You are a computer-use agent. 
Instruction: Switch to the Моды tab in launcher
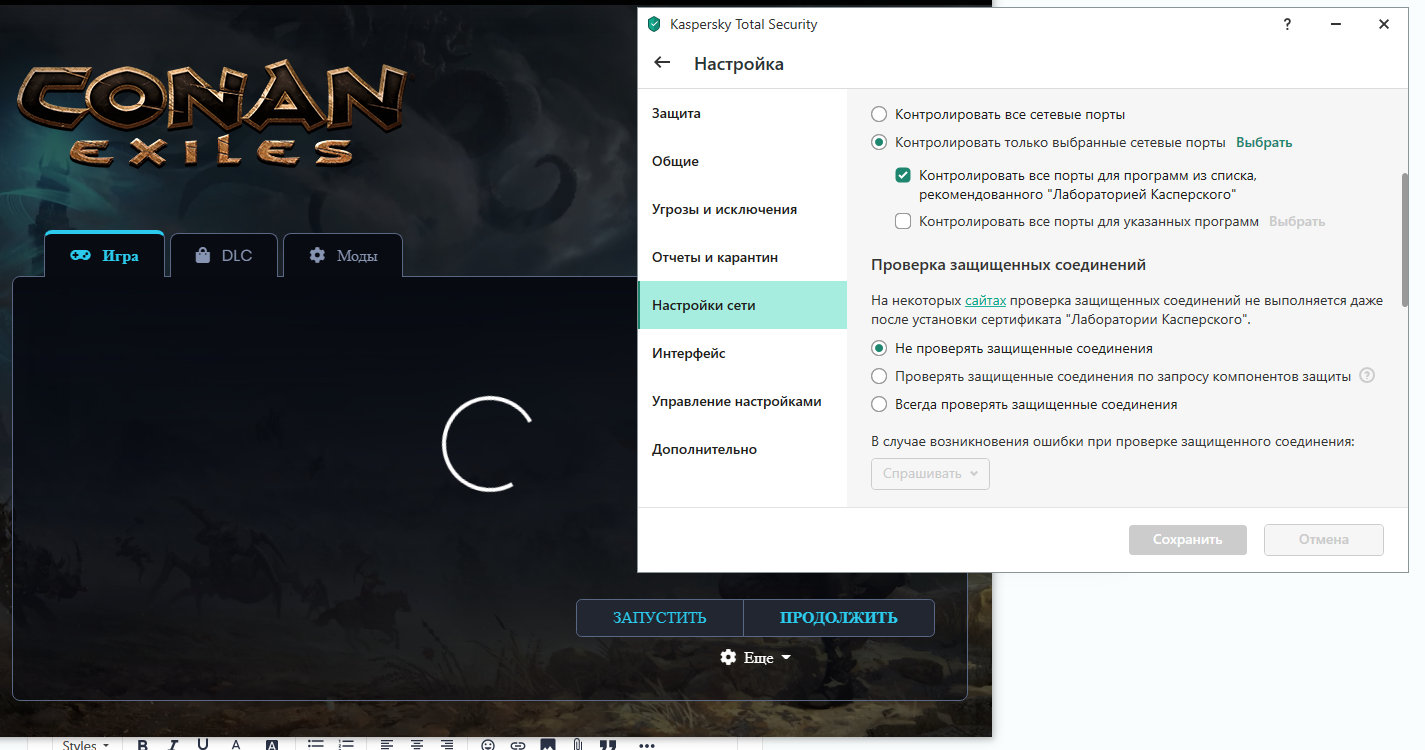(x=343, y=255)
